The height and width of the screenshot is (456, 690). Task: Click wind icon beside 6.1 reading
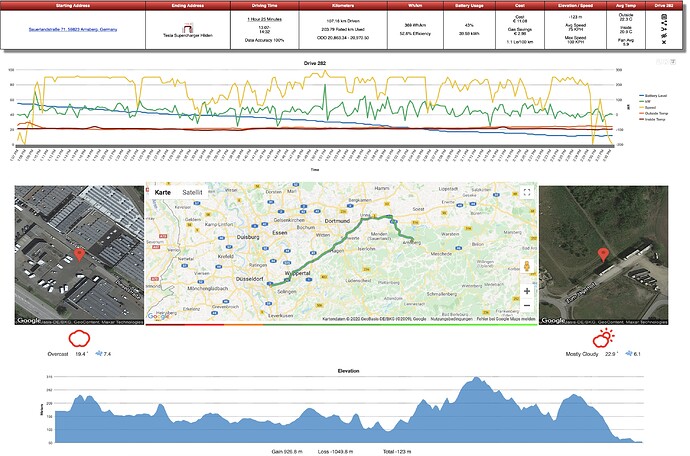(x=629, y=353)
